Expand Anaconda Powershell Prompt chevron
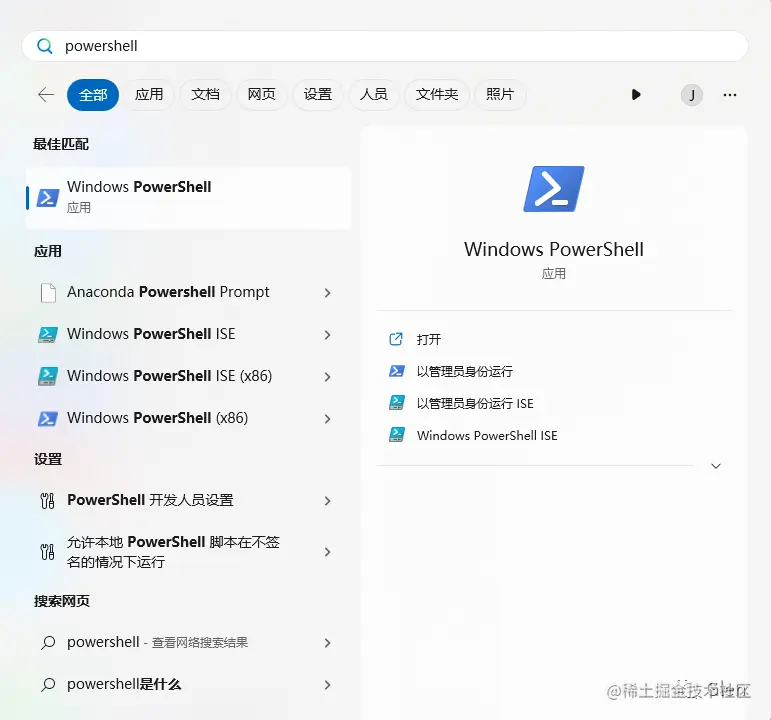 327,293
